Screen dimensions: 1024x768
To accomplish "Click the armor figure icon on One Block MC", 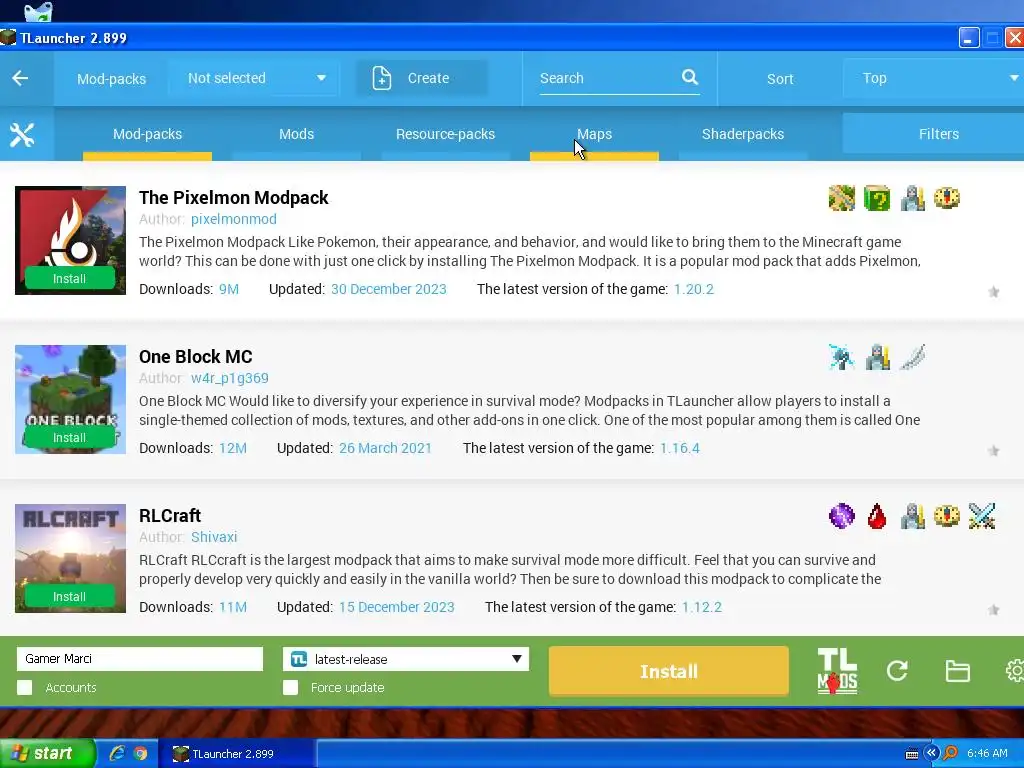I will point(877,357).
